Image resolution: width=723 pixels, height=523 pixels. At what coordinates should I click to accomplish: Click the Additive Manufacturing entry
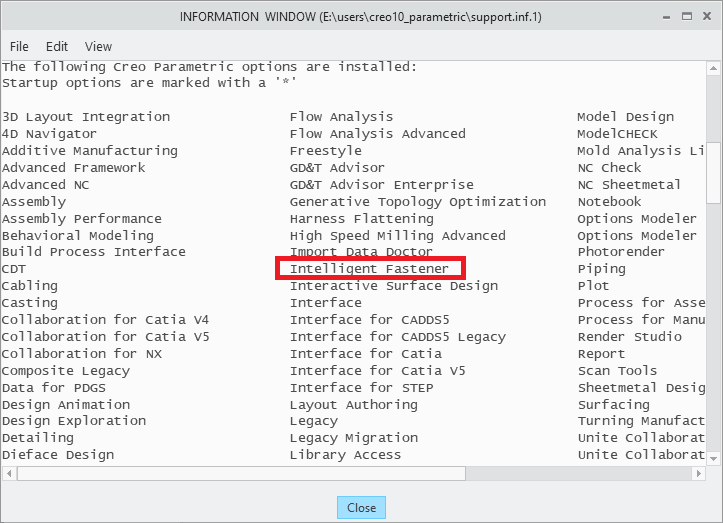(x=89, y=151)
